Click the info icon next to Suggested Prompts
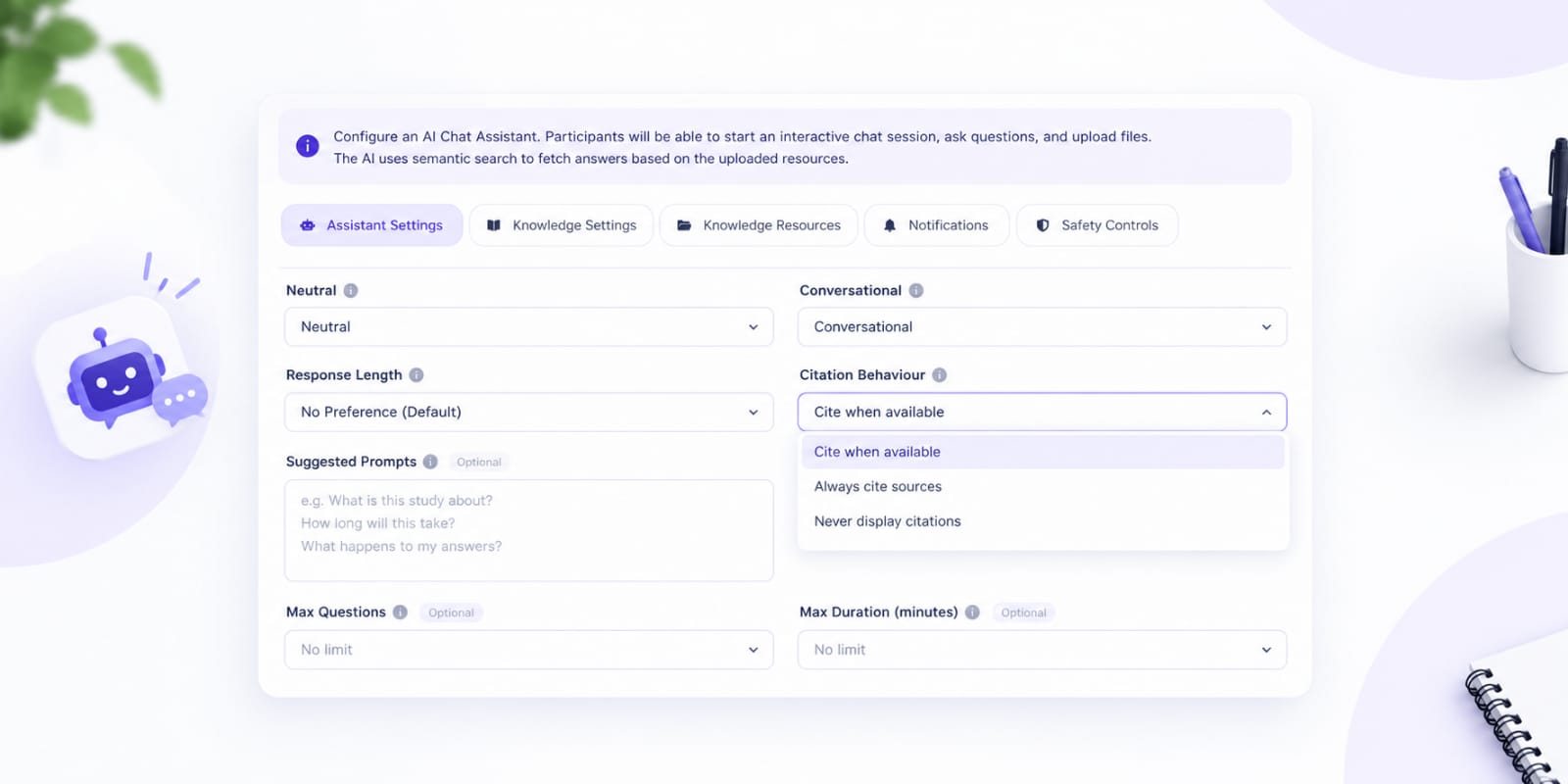 tap(430, 462)
